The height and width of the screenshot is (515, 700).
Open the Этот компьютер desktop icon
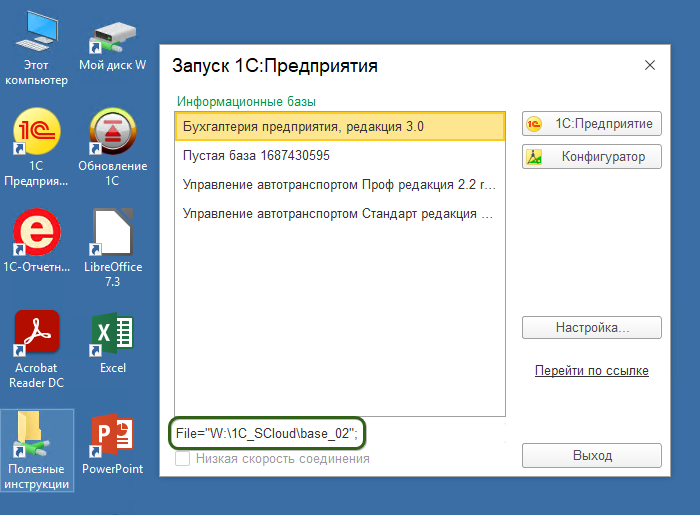(x=37, y=48)
